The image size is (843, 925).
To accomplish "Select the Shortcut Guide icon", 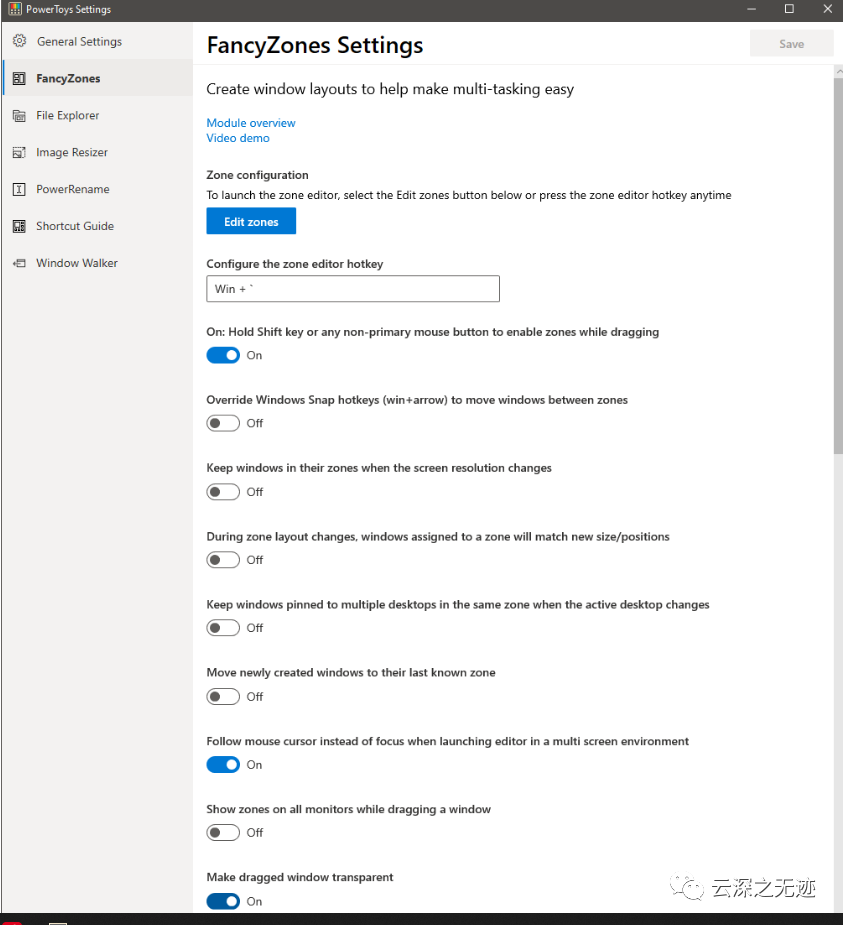I will pyautogui.click(x=17, y=226).
